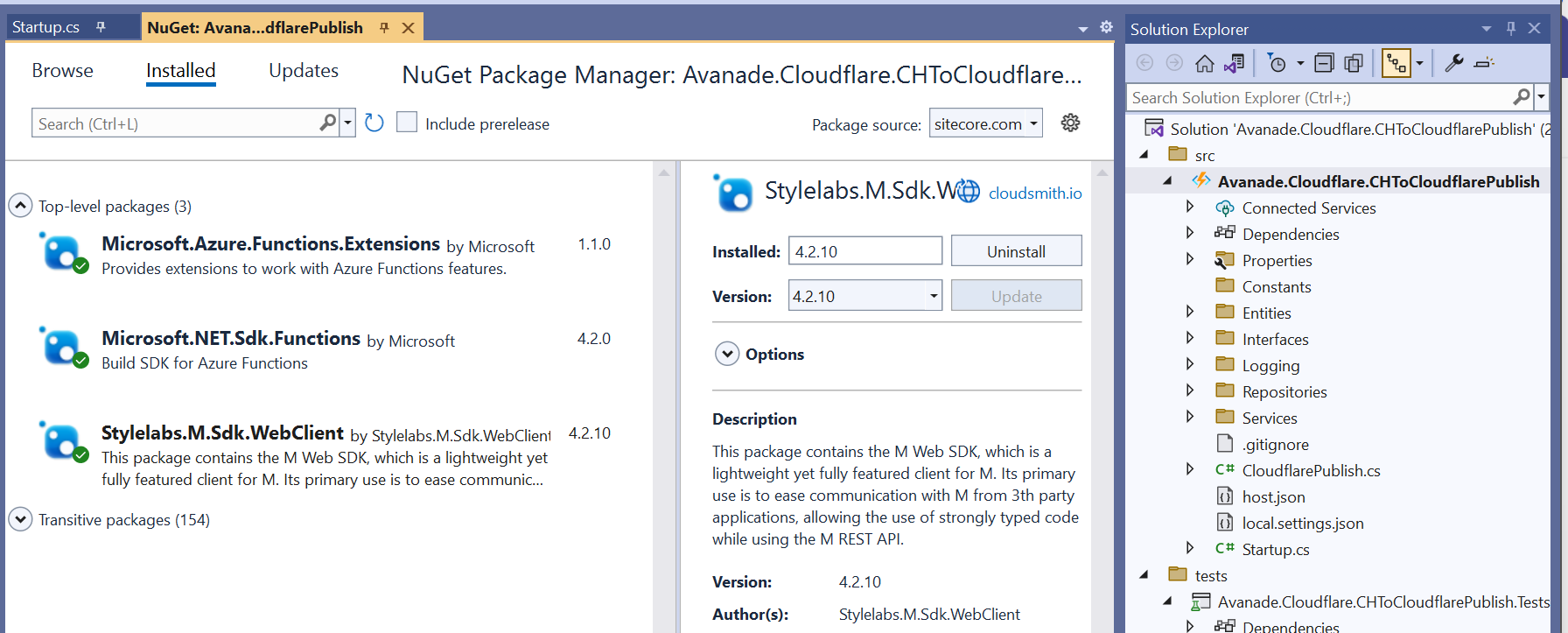1568x633 pixels.
Task: Click the Preview Selected Items icon
Action: (1484, 63)
